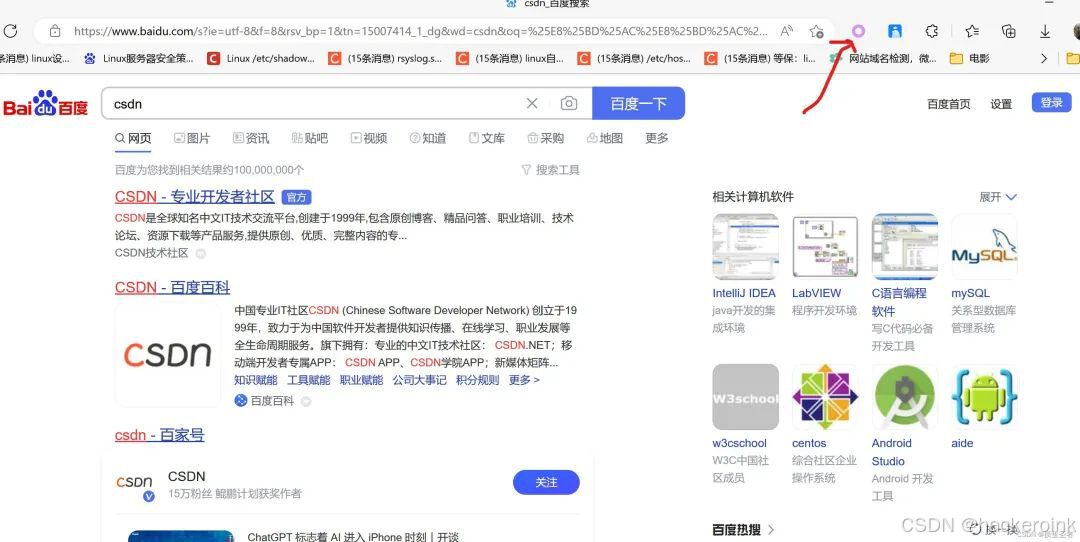Viewport: 1080px width, 542px height.
Task: Open 公司大事记 sublink
Action: click(419, 380)
